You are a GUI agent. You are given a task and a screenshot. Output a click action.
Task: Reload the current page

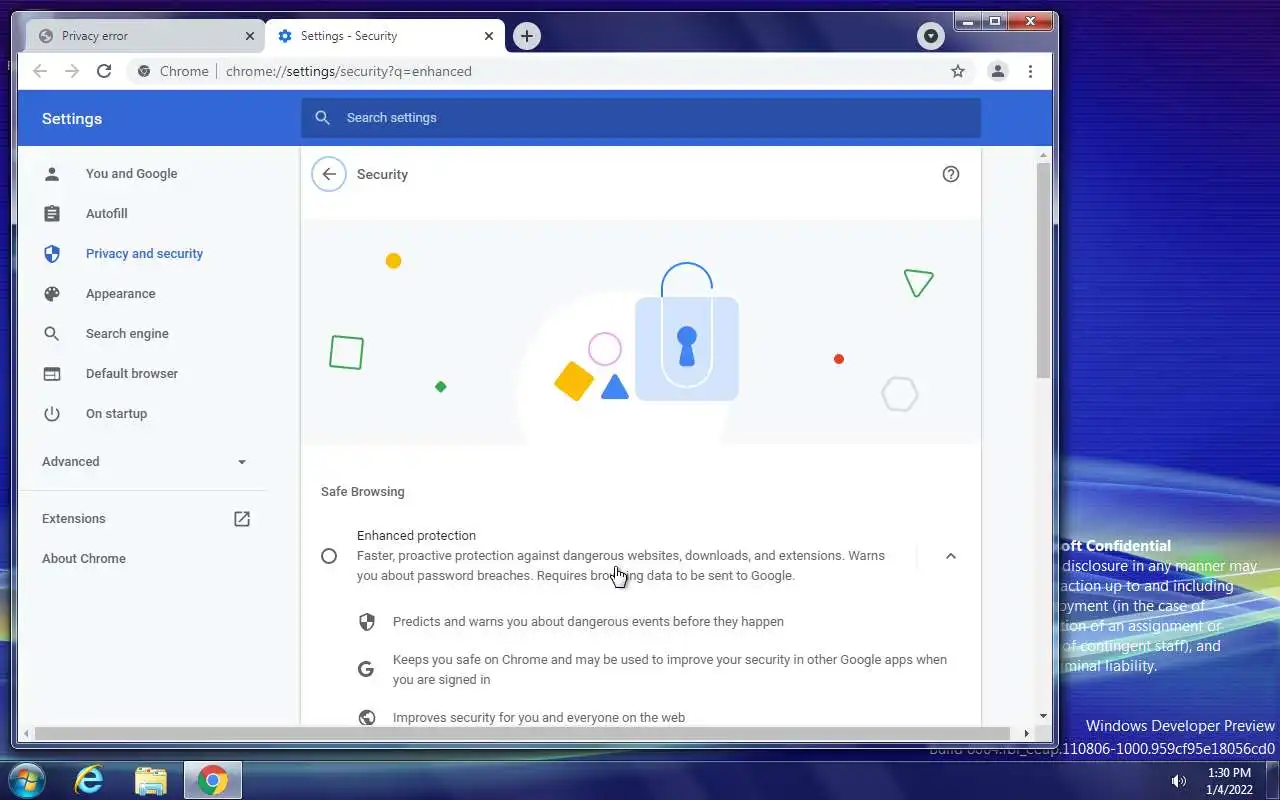coord(104,71)
